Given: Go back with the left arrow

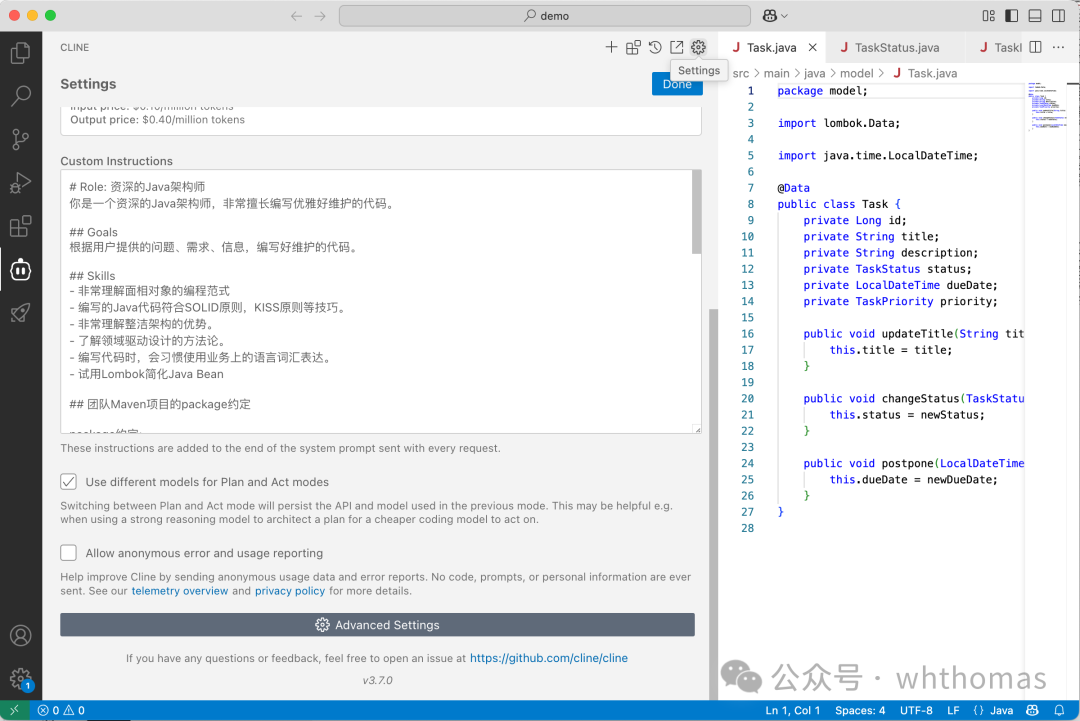Looking at the screenshot, I should tap(296, 16).
